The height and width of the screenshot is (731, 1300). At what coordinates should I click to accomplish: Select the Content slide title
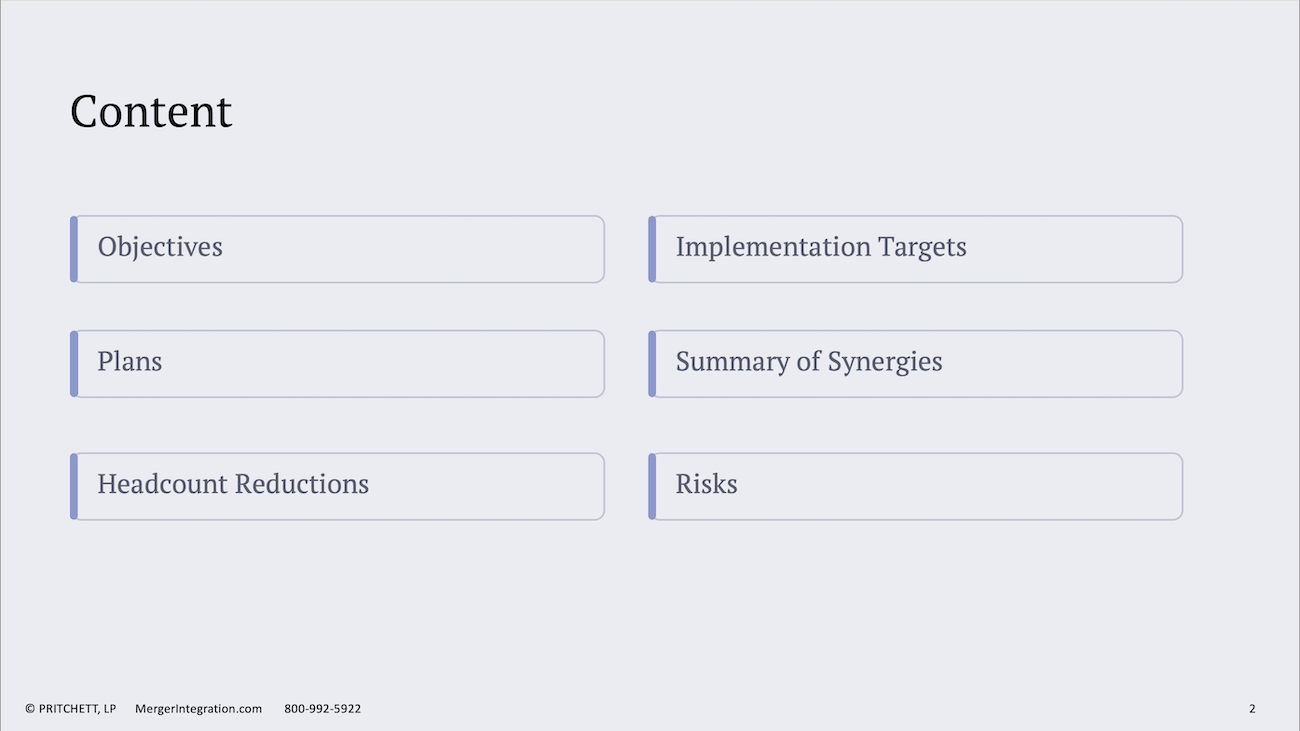pos(151,111)
